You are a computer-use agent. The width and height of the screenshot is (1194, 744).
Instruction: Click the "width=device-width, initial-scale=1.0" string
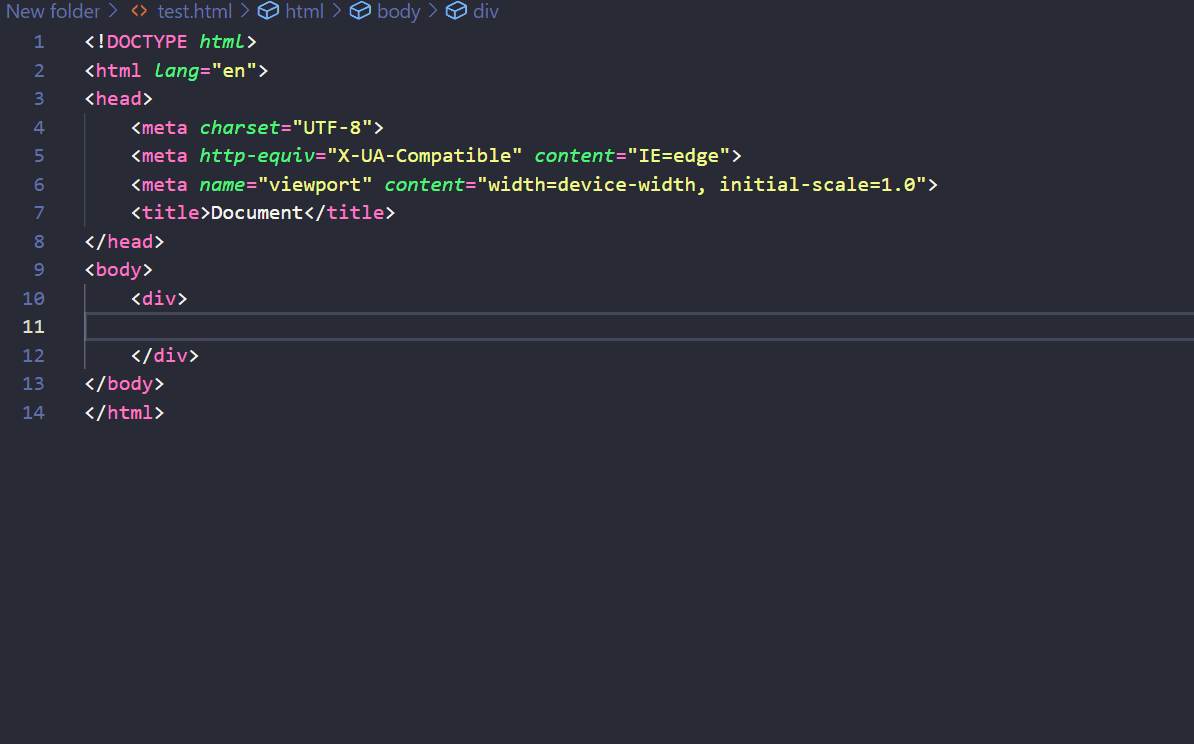[701, 184]
